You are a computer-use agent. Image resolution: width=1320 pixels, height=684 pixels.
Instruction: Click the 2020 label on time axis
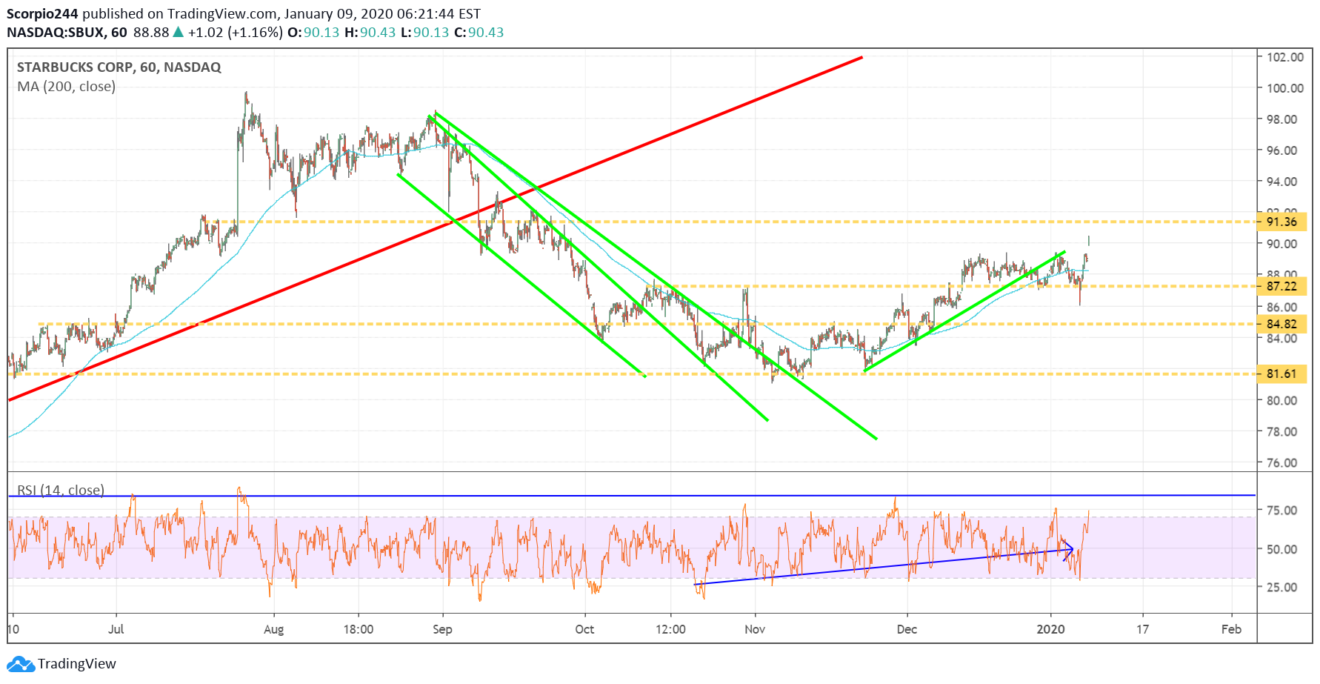[x=1051, y=630]
